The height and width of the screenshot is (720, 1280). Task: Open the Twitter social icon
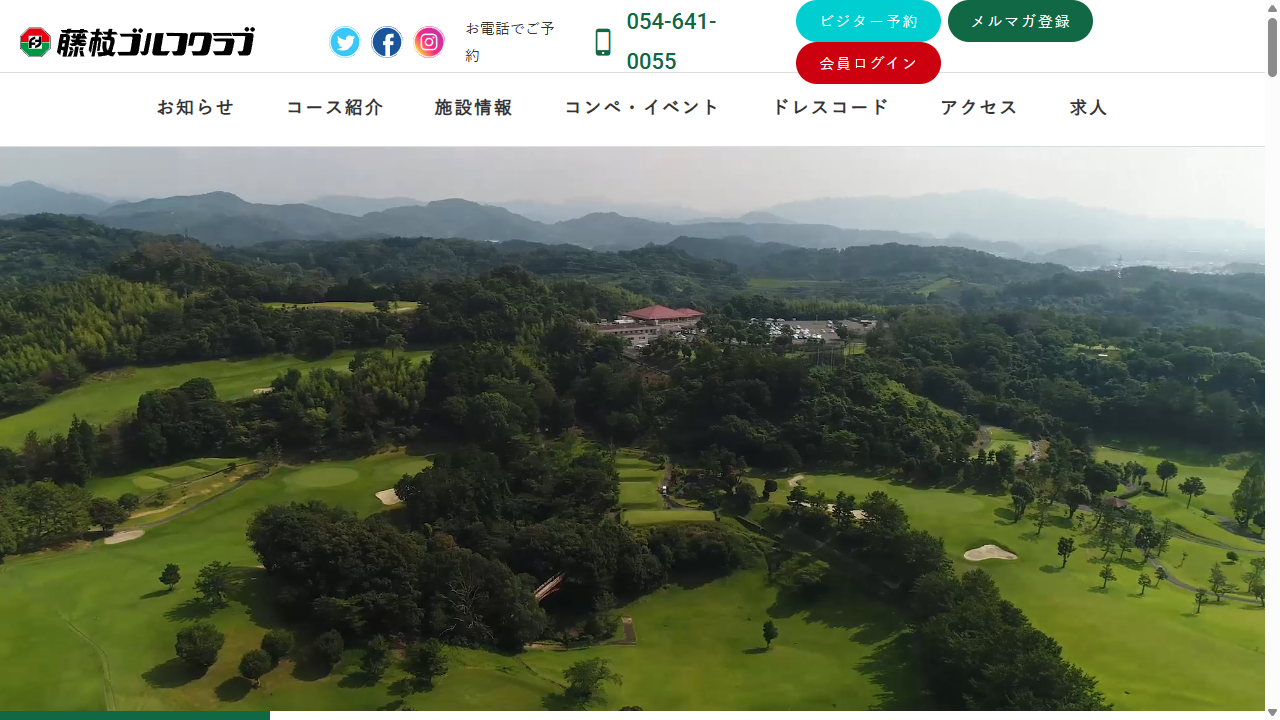click(x=345, y=42)
